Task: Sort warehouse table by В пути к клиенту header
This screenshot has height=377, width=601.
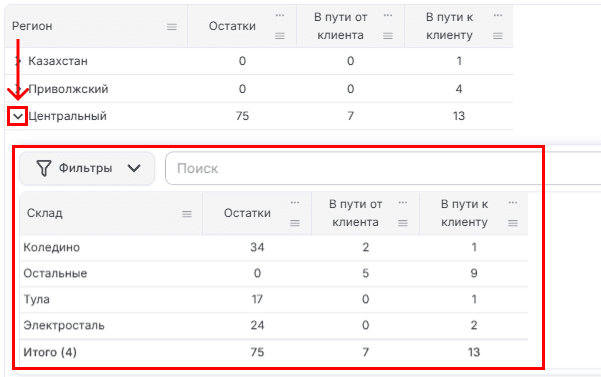Action: tap(464, 213)
